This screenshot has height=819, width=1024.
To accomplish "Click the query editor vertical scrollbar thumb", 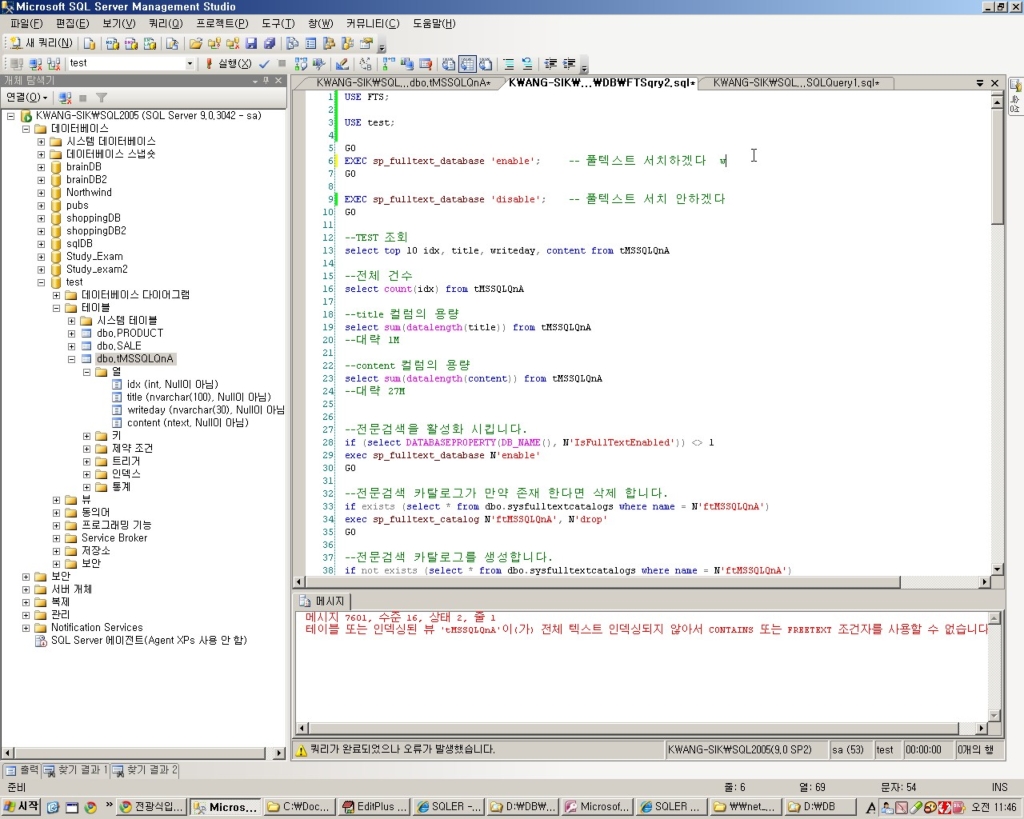I will coord(997,168).
